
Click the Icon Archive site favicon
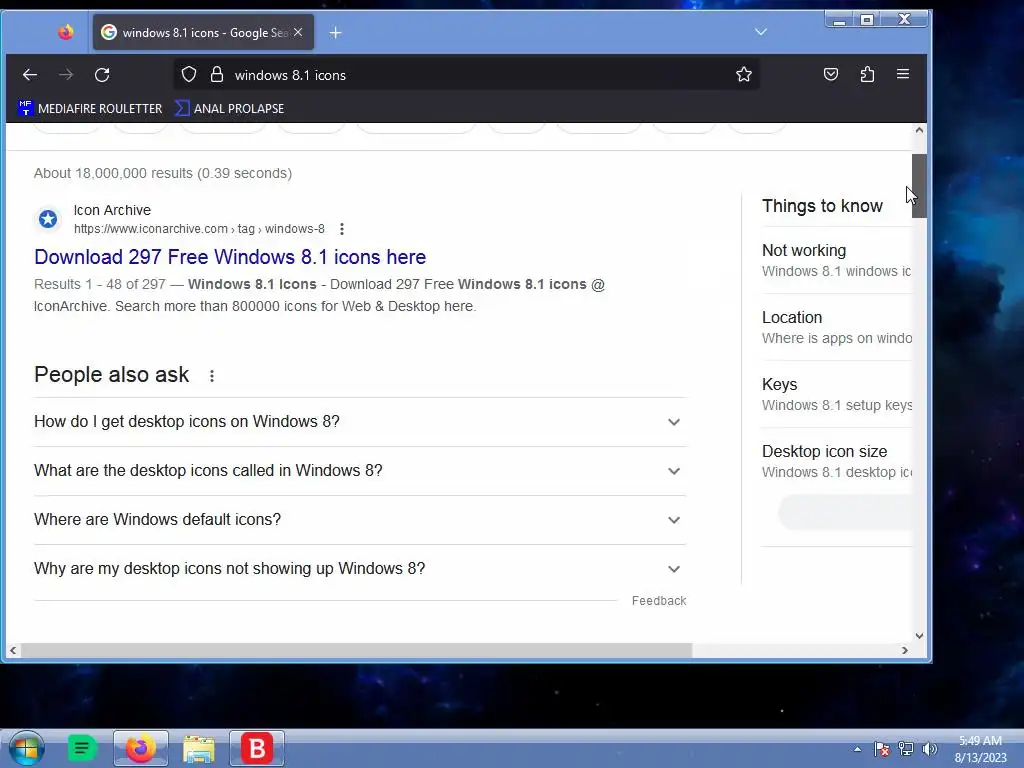tap(48, 219)
